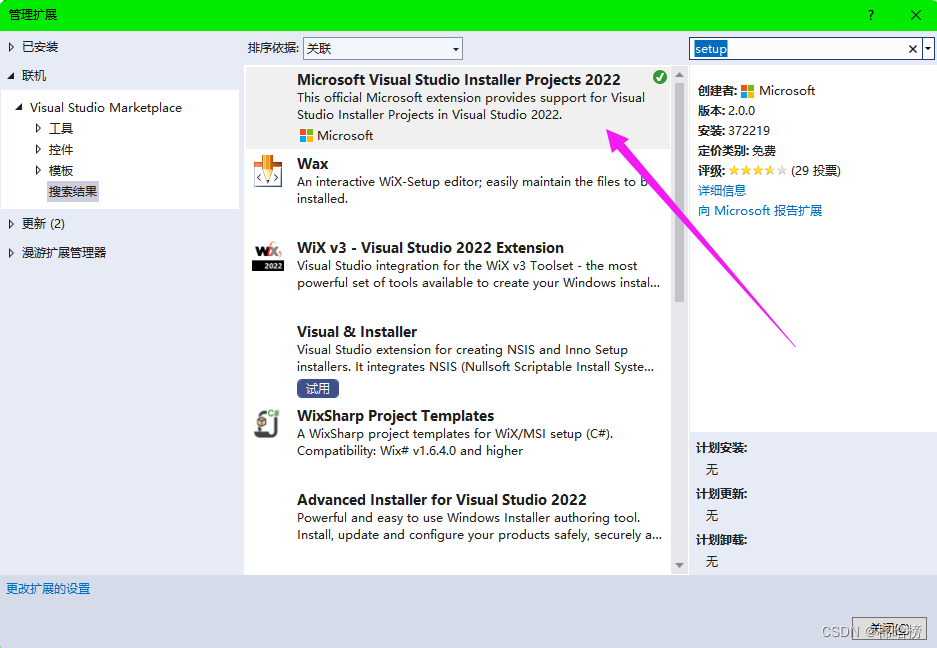
Task: Click the 已安装 tree label
Action: coord(40,47)
